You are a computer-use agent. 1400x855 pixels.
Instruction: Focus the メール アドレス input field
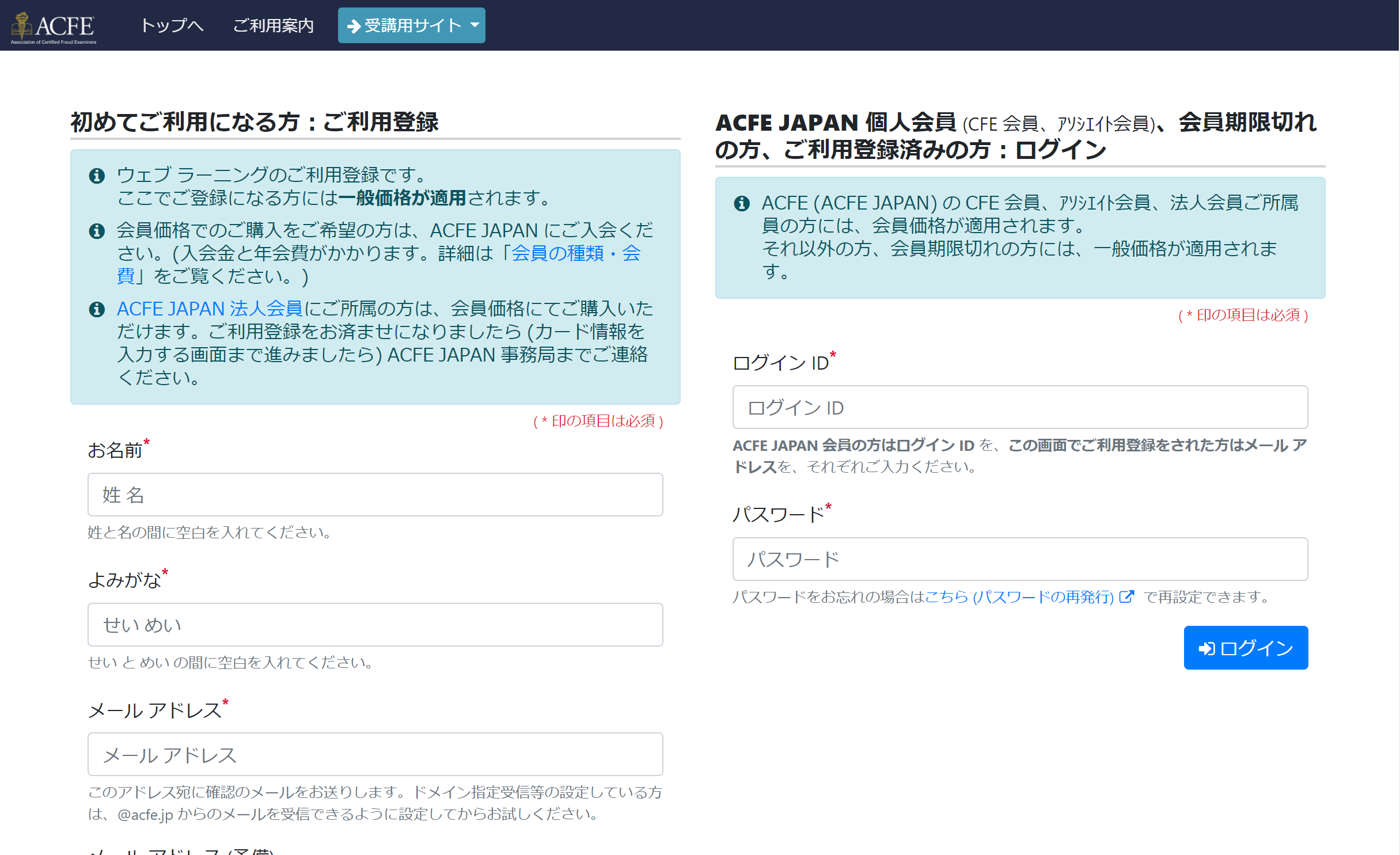point(375,754)
